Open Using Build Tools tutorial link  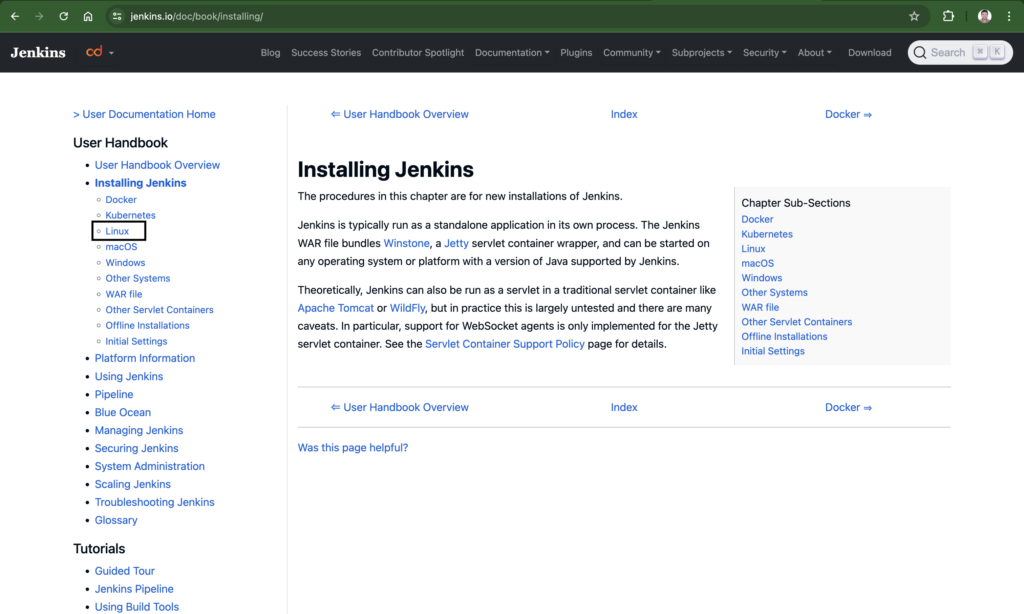coord(136,607)
